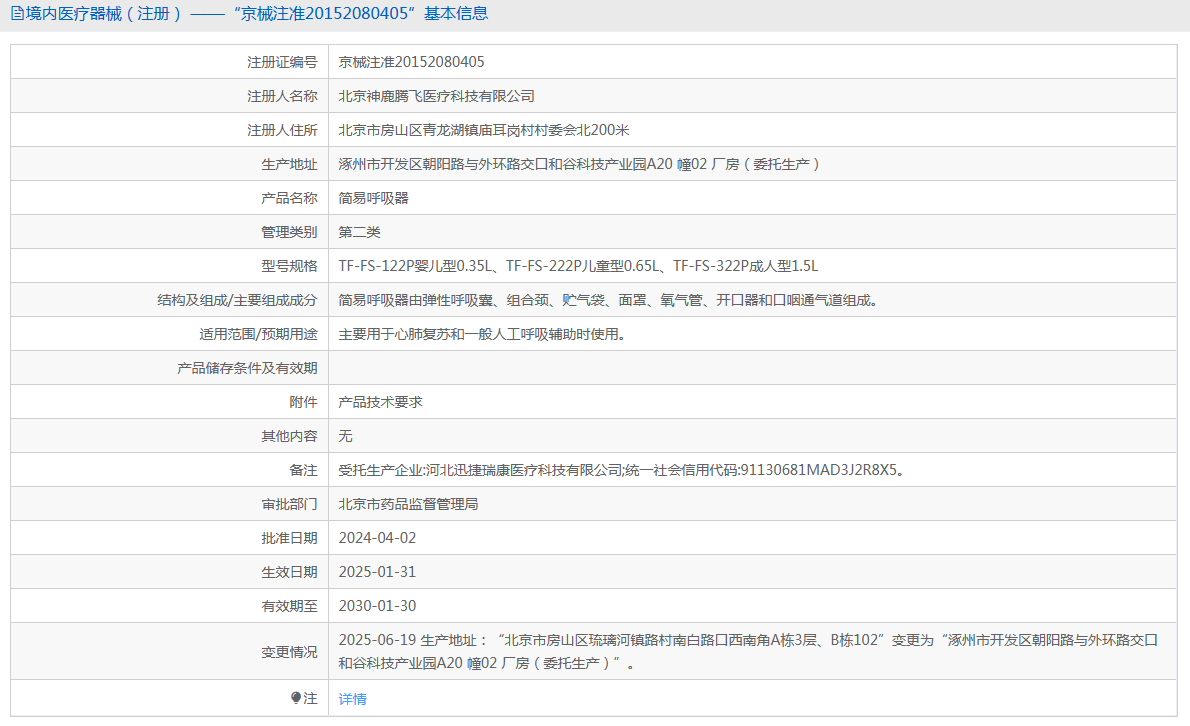Select remark text 受托生产企业:河北迅捷瑞康

click(x=622, y=470)
